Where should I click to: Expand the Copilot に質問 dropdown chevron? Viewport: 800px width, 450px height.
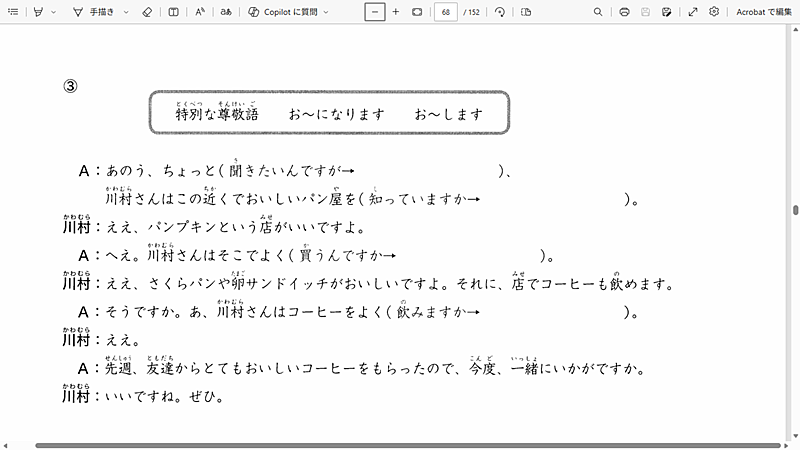[326, 12]
